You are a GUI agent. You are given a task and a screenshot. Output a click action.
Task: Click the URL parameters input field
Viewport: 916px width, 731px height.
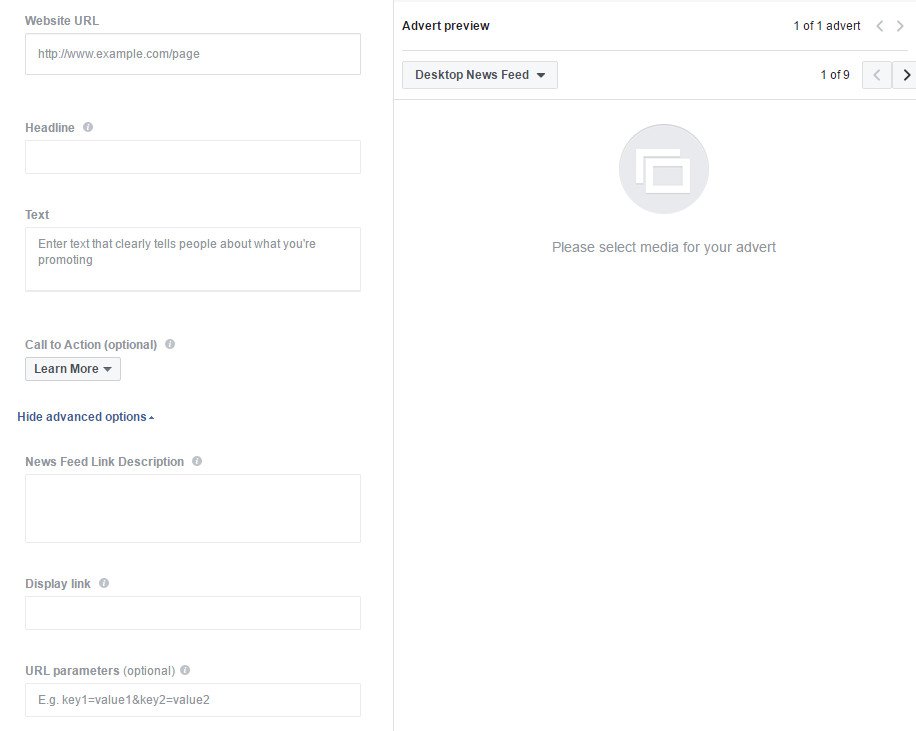(193, 700)
